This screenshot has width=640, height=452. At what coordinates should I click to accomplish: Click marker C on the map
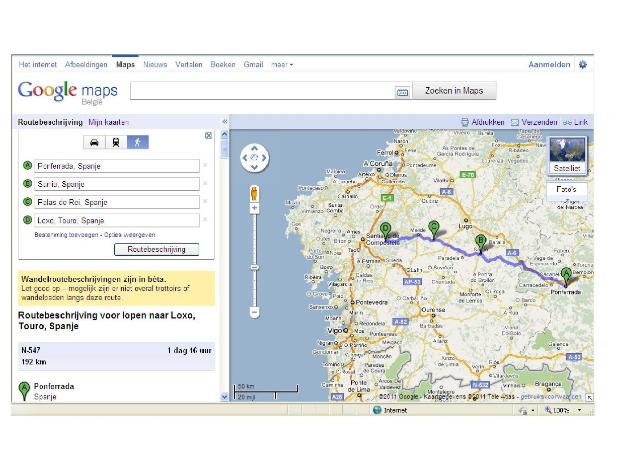pos(433,230)
